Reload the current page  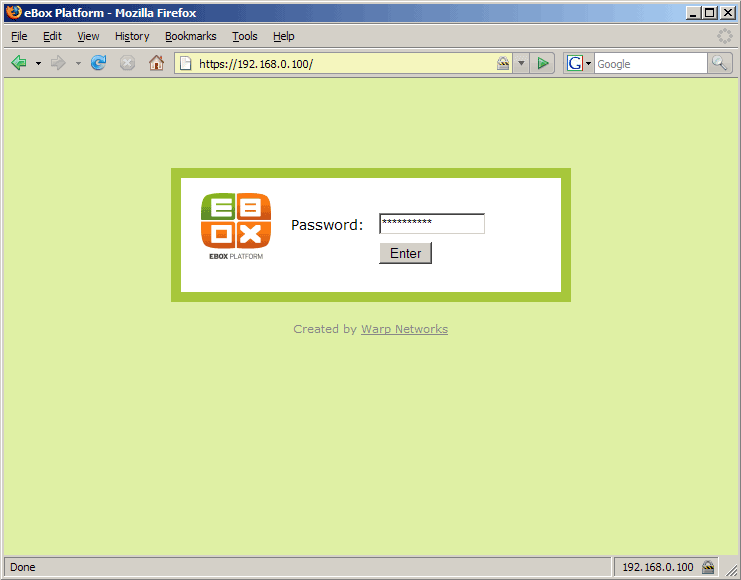[98, 63]
